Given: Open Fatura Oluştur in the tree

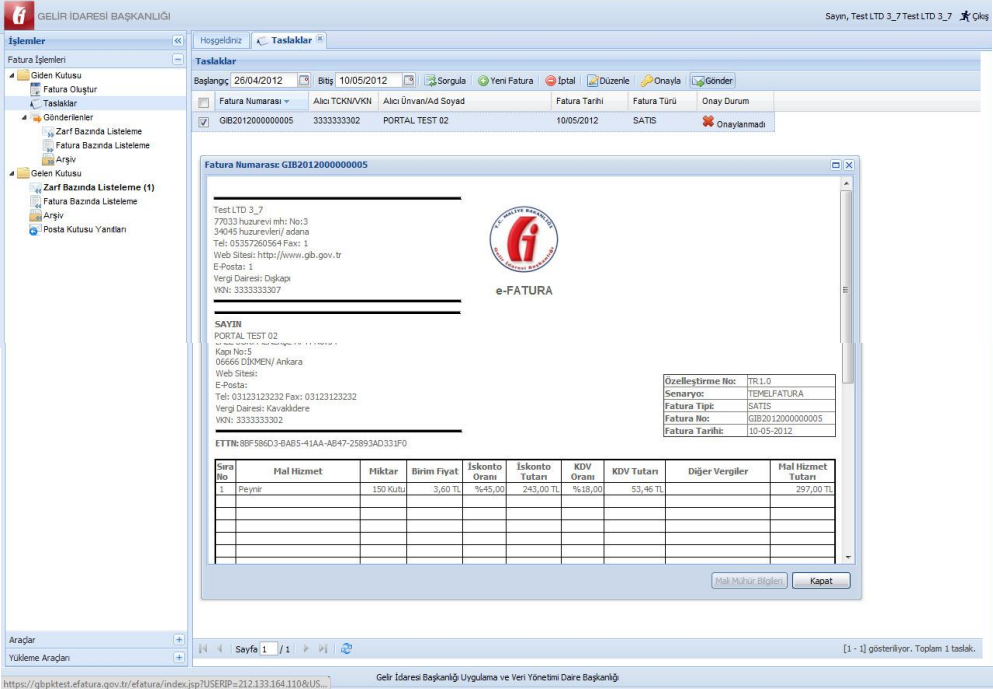Looking at the screenshot, I should (x=70, y=89).
